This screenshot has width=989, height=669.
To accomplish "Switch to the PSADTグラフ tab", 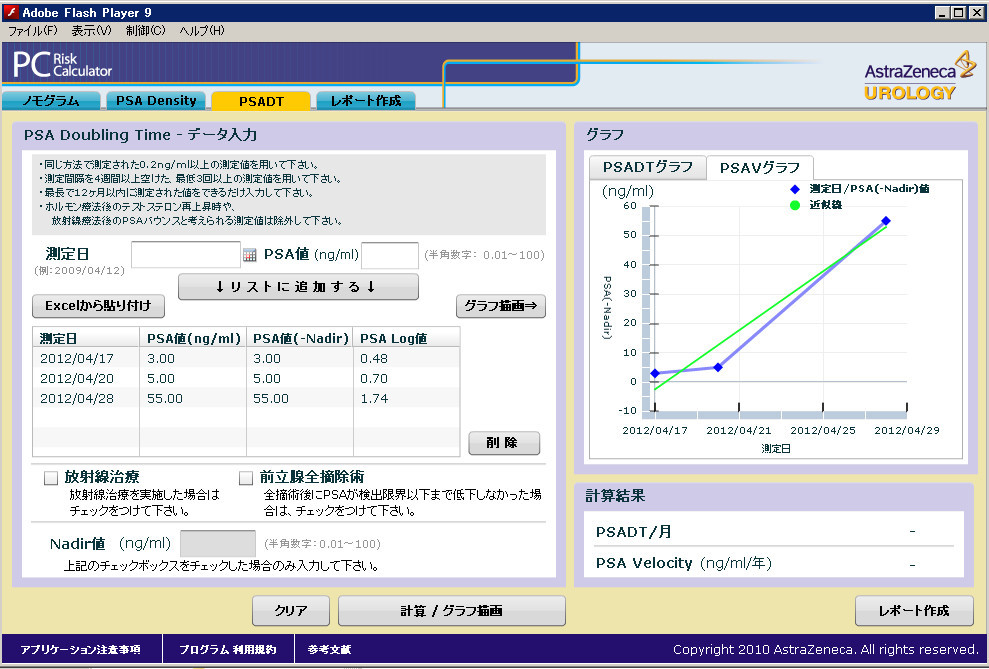I will click(x=648, y=167).
